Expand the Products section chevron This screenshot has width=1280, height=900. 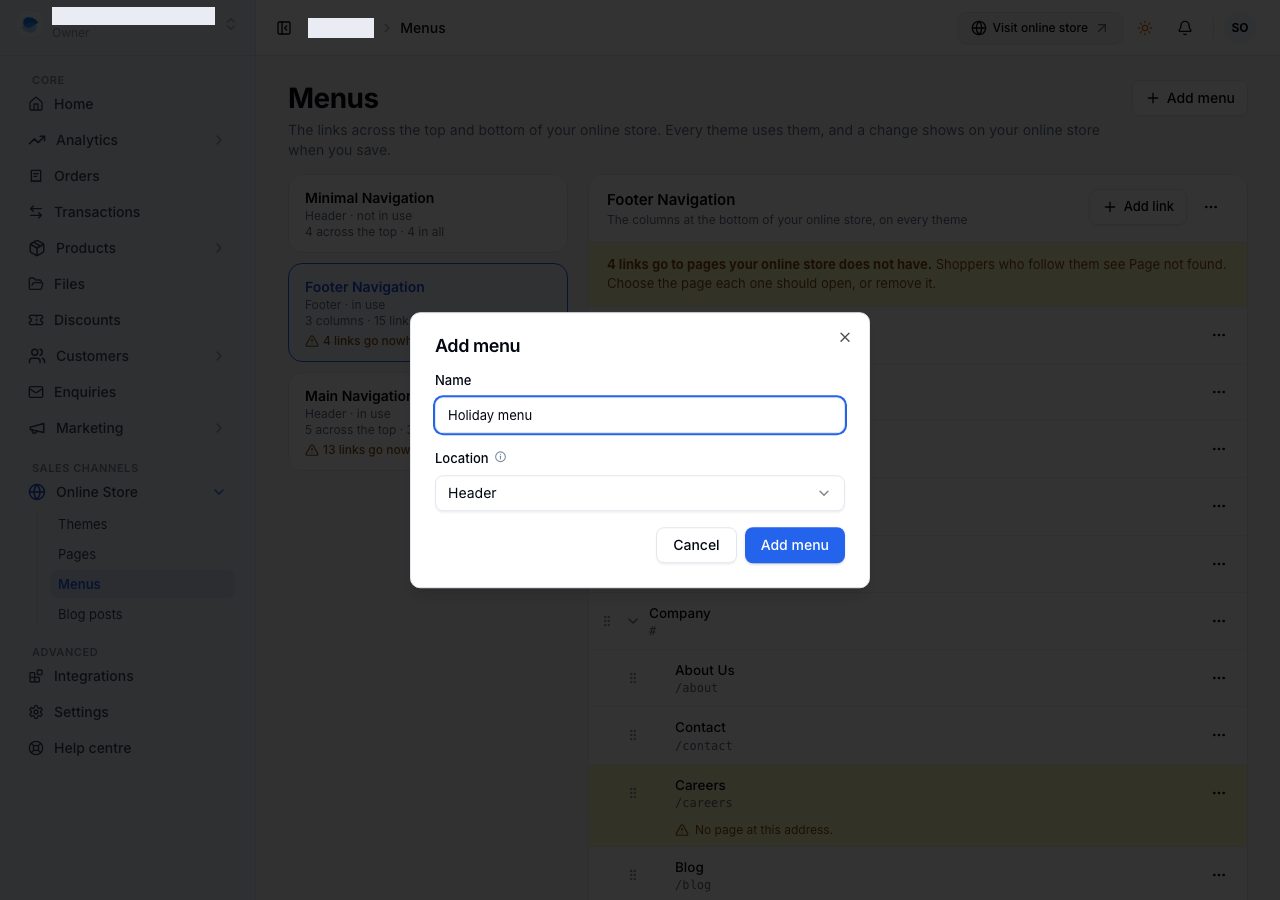tap(219, 248)
